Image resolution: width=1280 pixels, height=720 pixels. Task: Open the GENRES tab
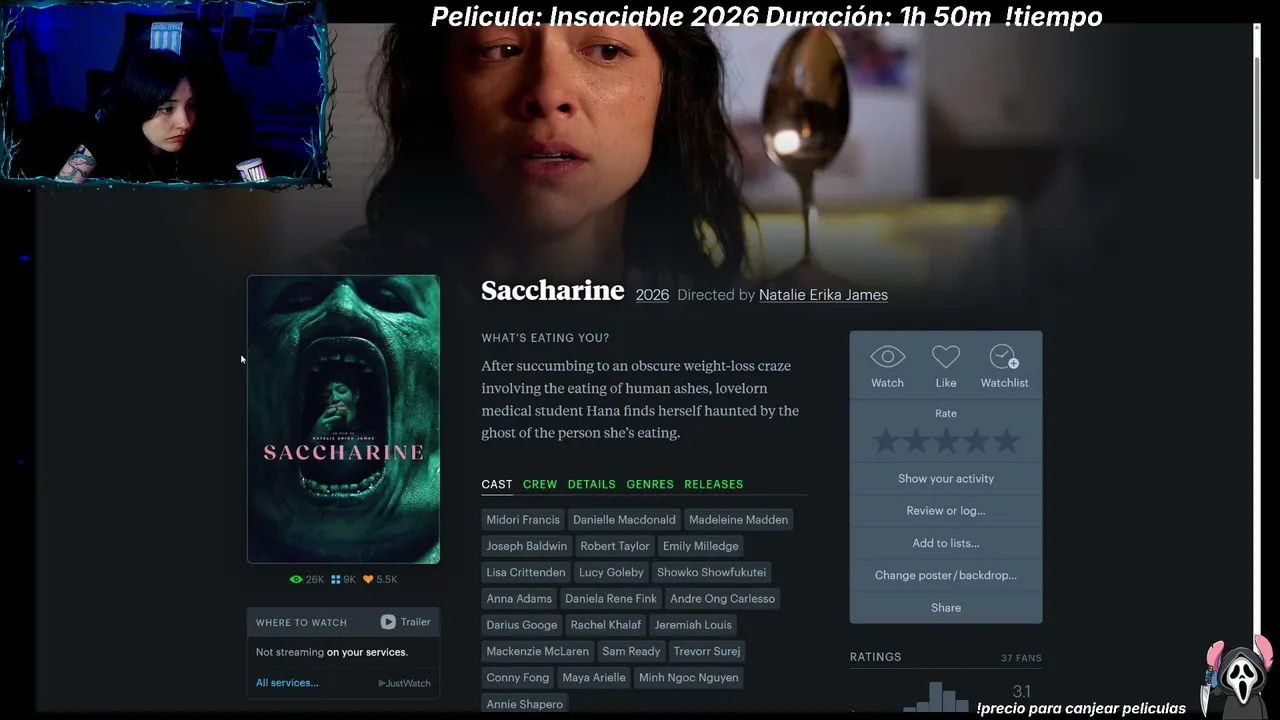click(x=650, y=484)
